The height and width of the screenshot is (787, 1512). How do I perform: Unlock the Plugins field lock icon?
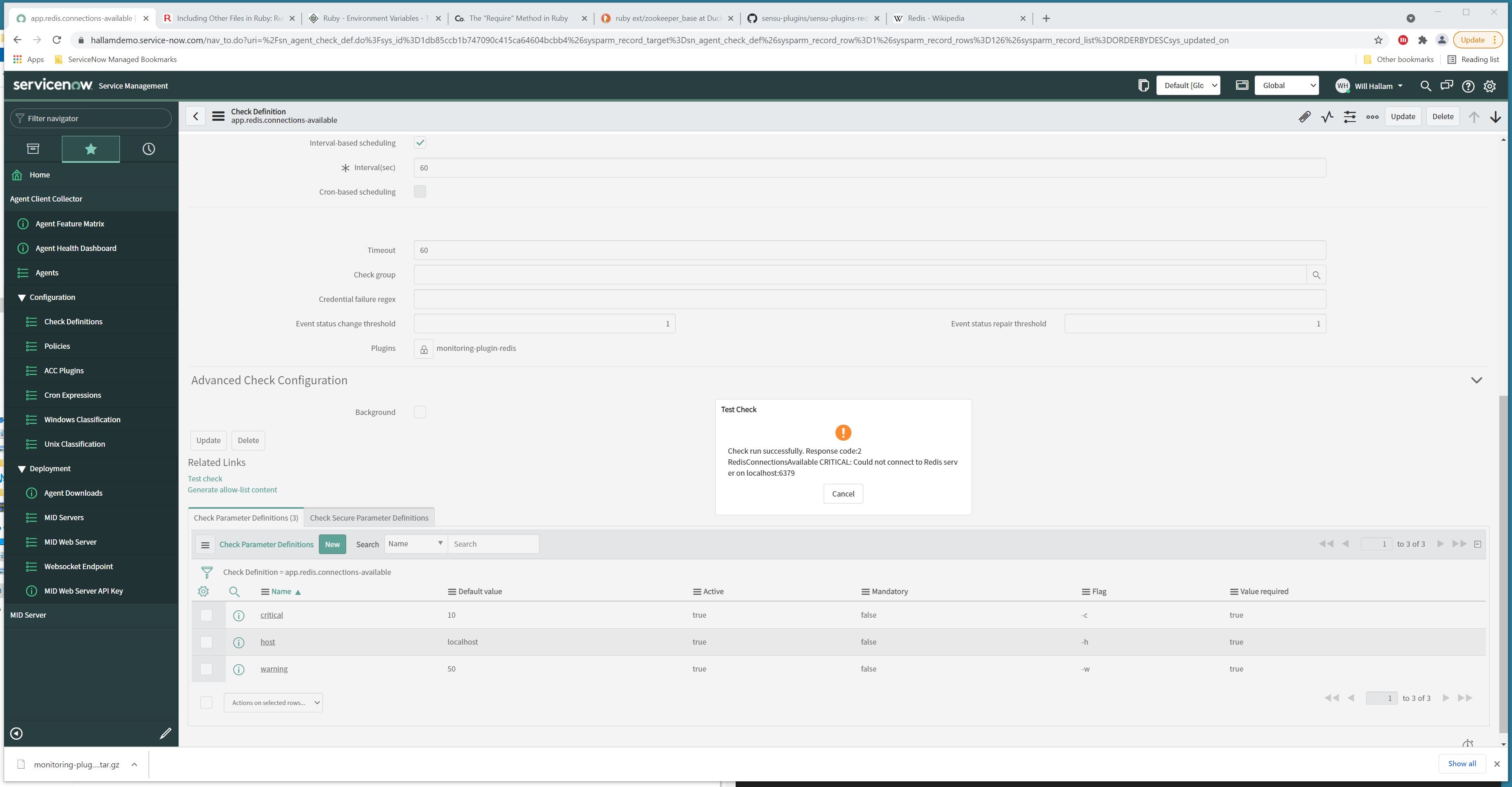[423, 348]
